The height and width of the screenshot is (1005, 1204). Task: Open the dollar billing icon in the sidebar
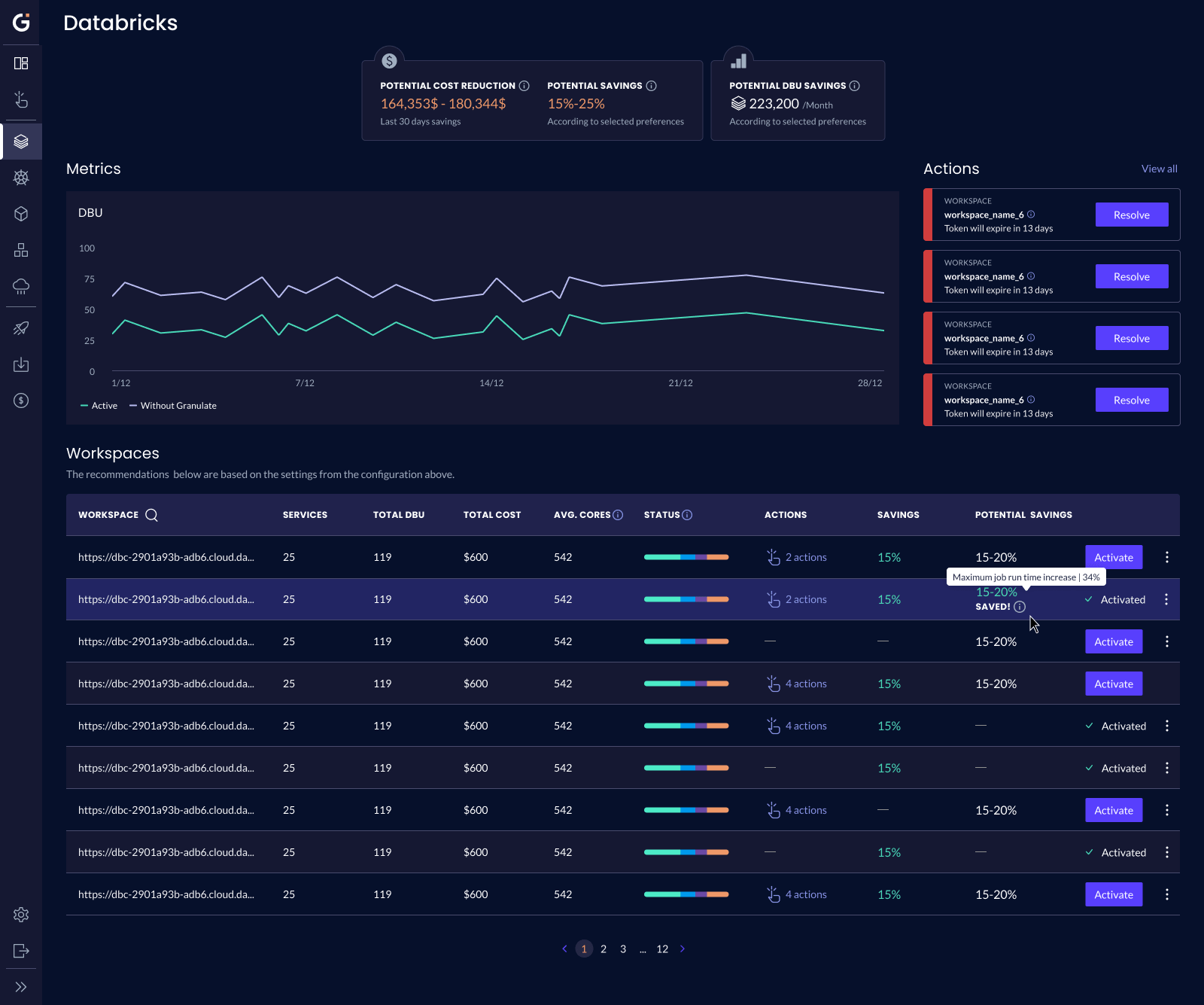[x=20, y=400]
